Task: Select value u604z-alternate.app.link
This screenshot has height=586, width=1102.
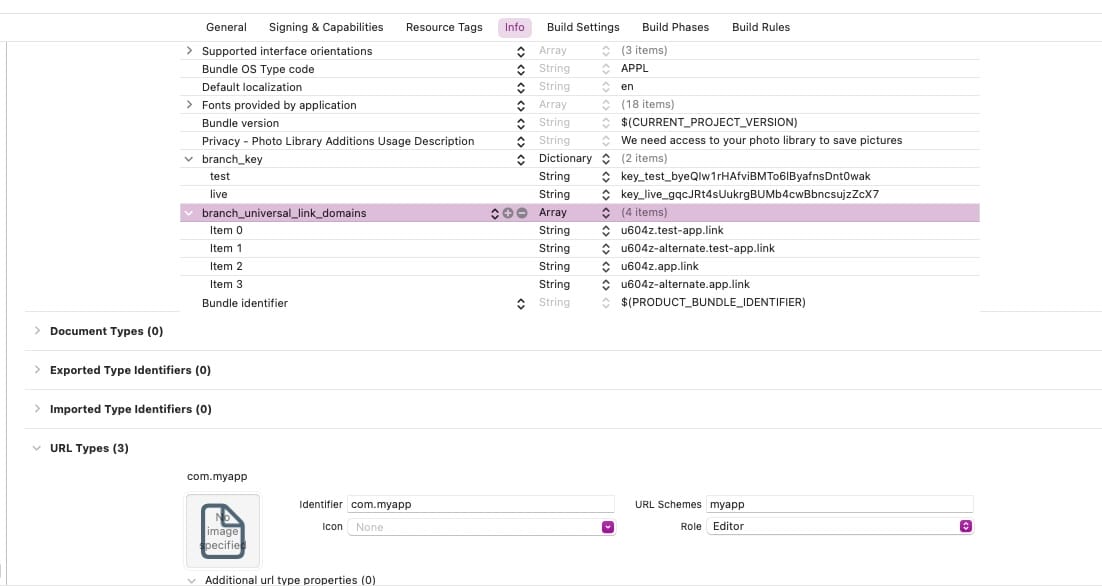Action: (685, 284)
